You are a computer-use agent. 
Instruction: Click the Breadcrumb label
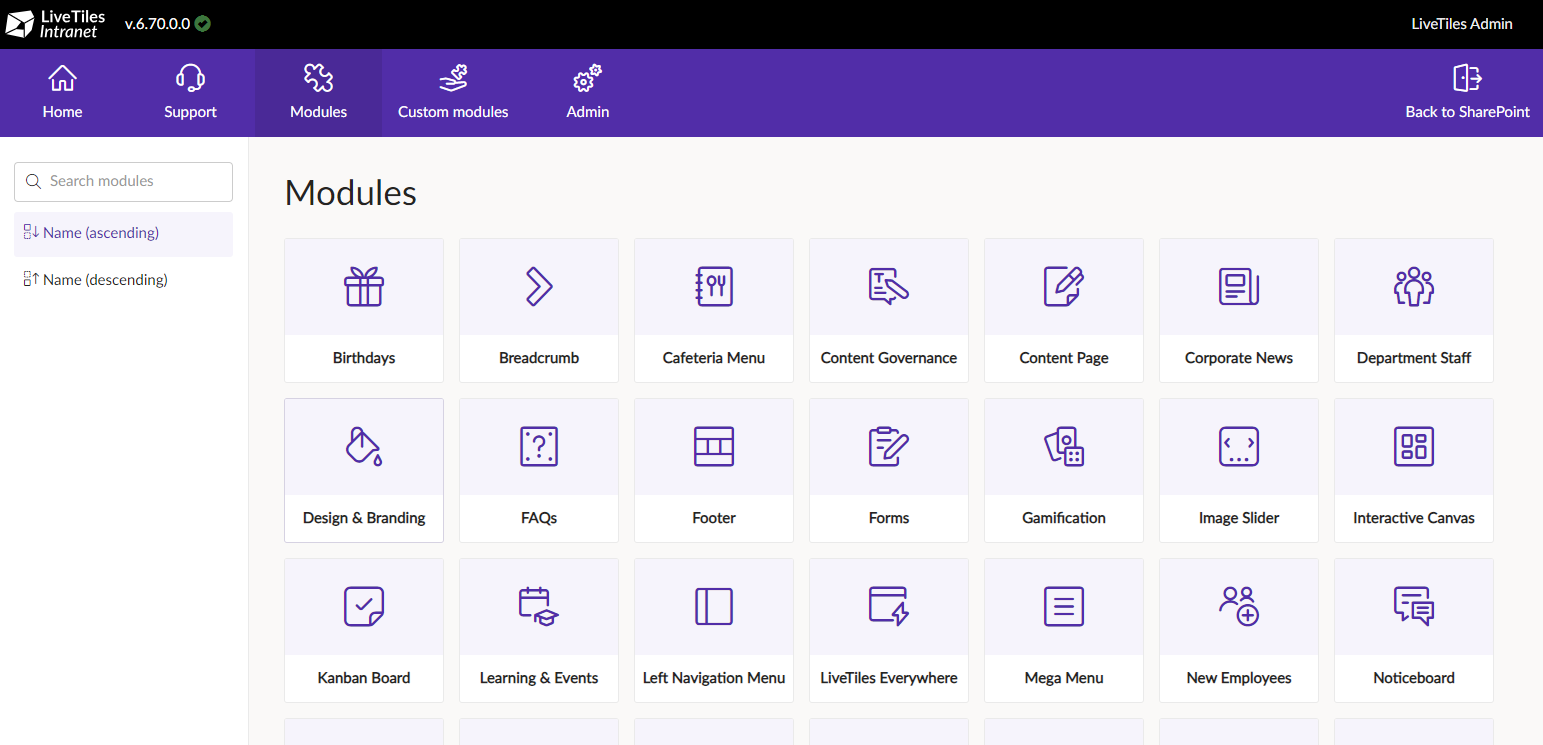pyautogui.click(x=539, y=358)
